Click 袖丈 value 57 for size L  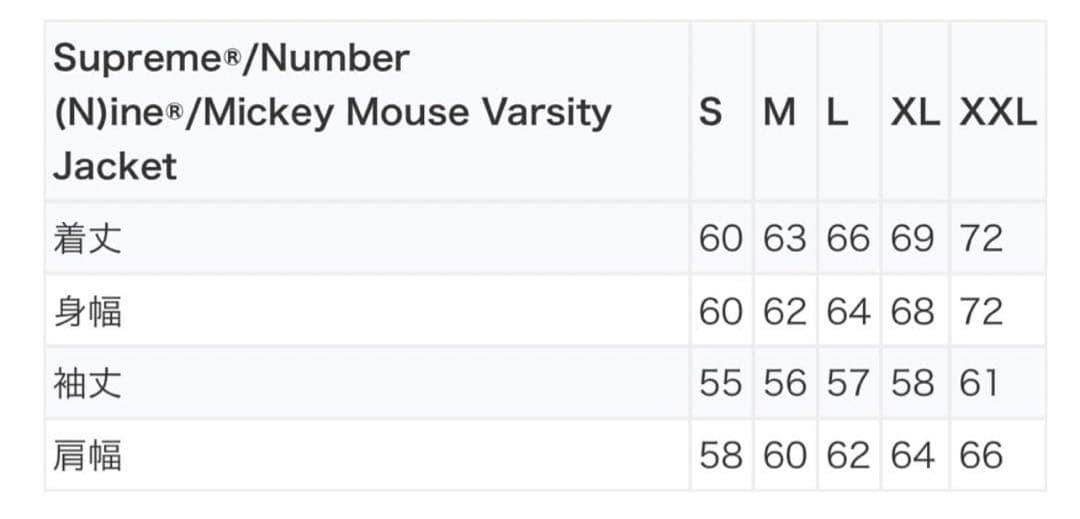click(848, 384)
